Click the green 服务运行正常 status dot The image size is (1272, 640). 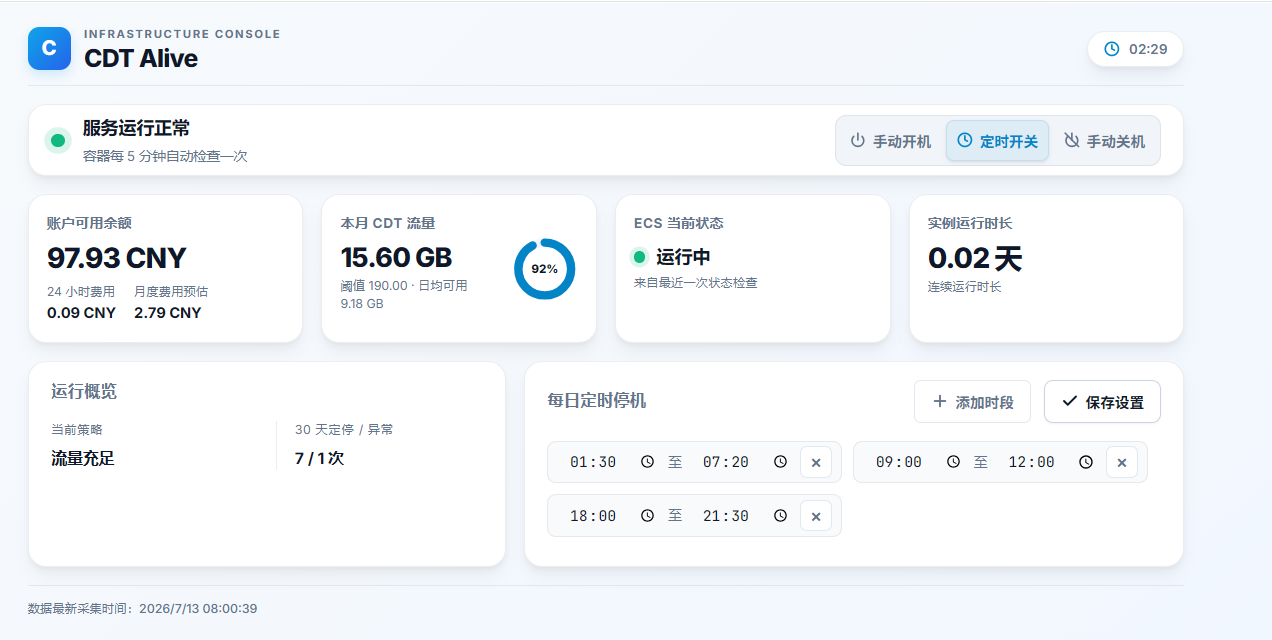pos(58,140)
